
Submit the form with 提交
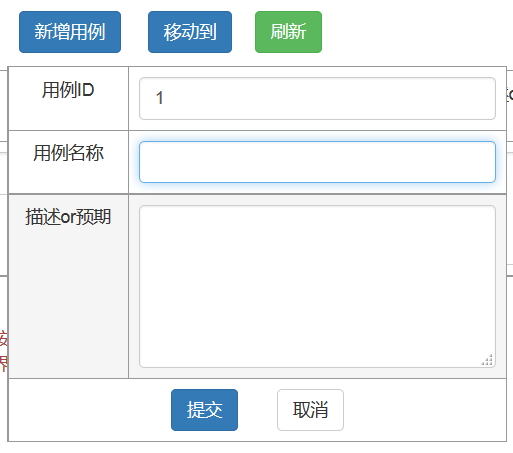pos(204,410)
